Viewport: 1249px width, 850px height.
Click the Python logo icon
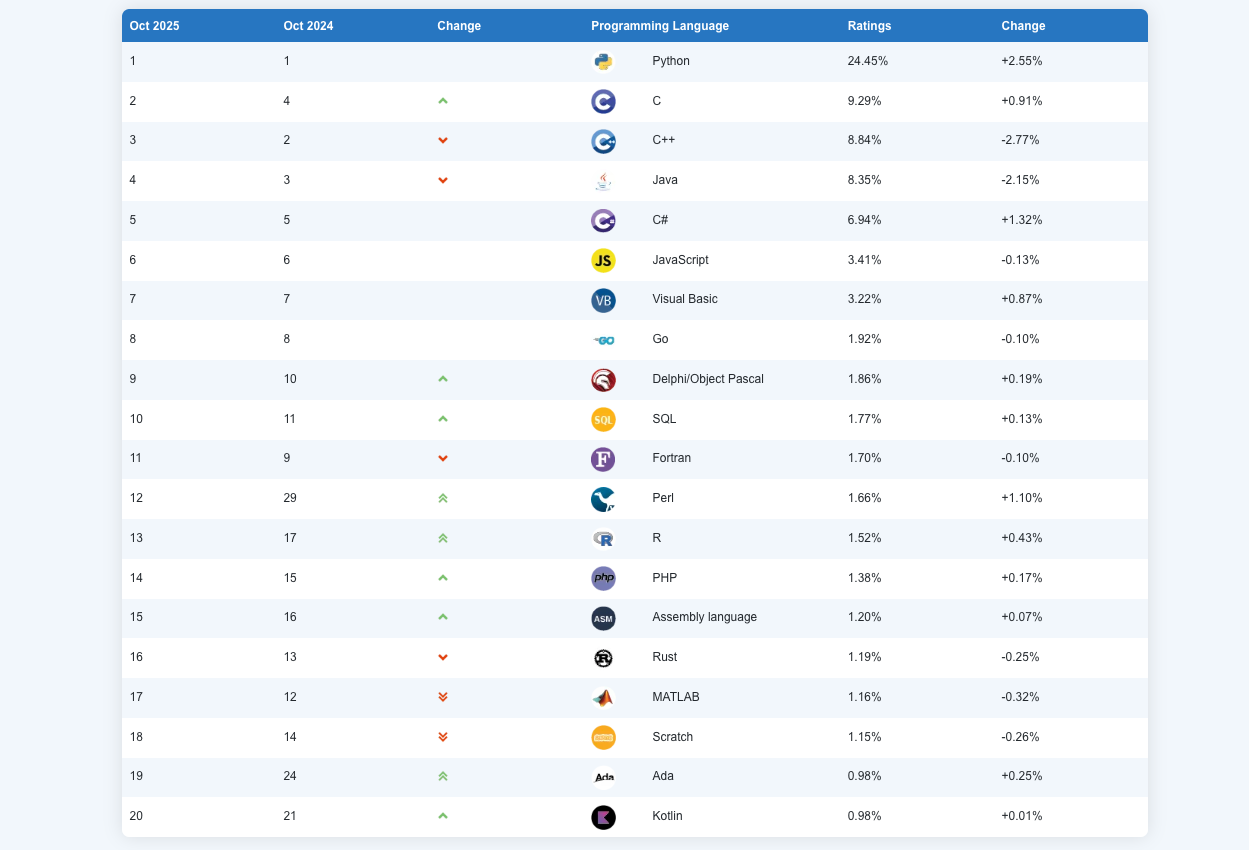tap(603, 61)
